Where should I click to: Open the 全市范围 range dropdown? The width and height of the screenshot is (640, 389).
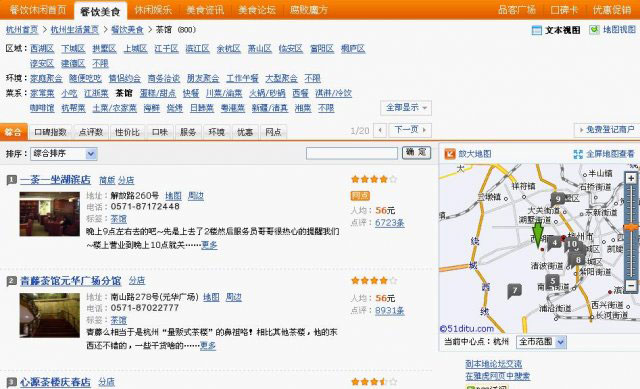point(541,342)
